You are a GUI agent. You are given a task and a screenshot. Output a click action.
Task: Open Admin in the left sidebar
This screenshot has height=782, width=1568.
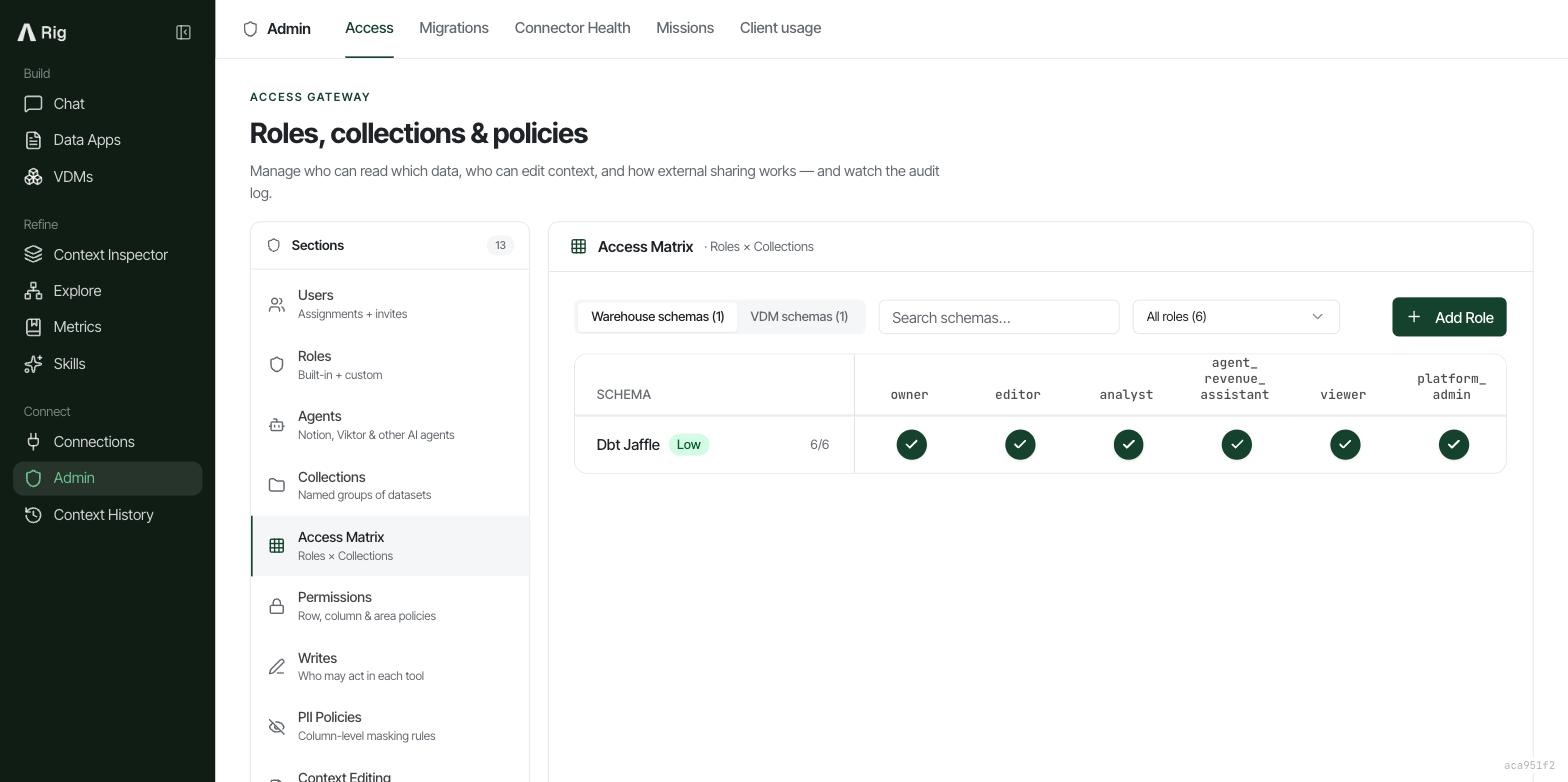point(108,478)
